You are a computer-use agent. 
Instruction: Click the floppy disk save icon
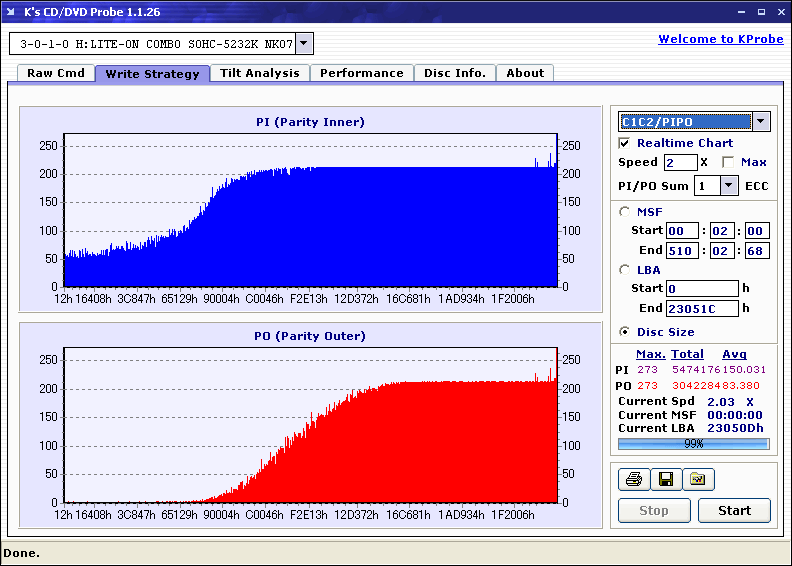coord(666,479)
